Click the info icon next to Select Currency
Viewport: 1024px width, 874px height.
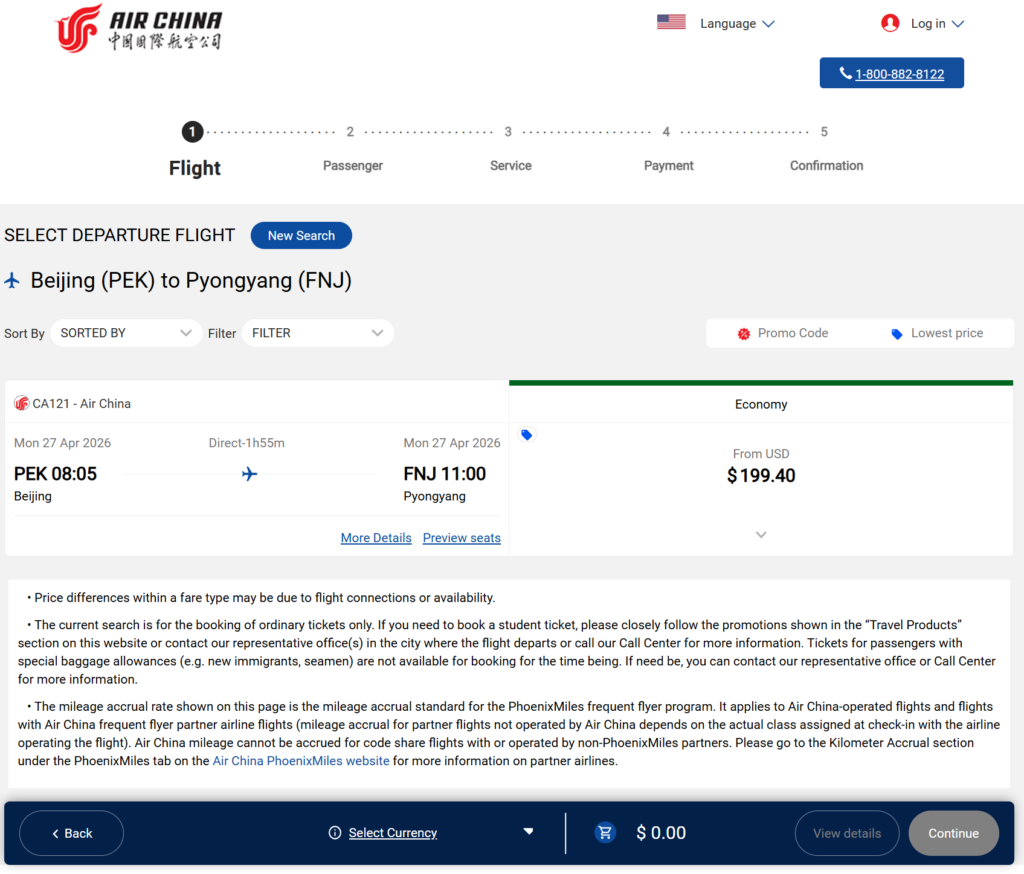coord(333,833)
